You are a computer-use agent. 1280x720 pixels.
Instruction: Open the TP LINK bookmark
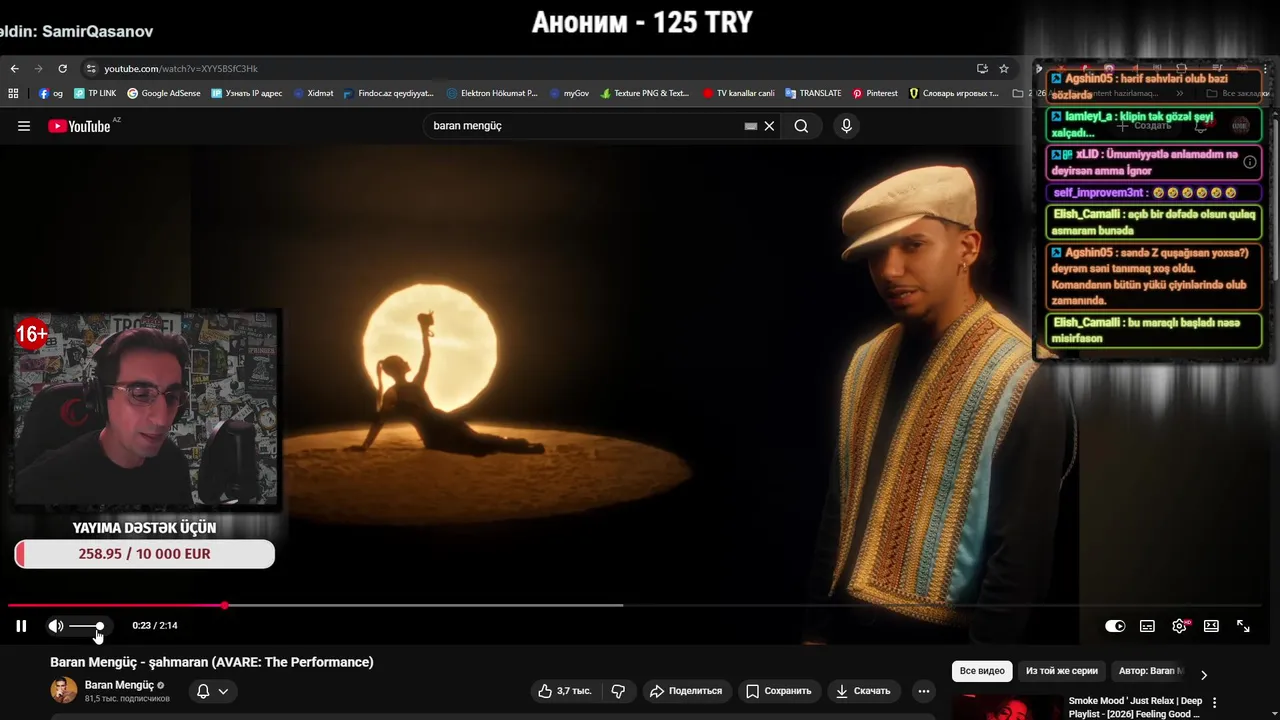coord(94,93)
